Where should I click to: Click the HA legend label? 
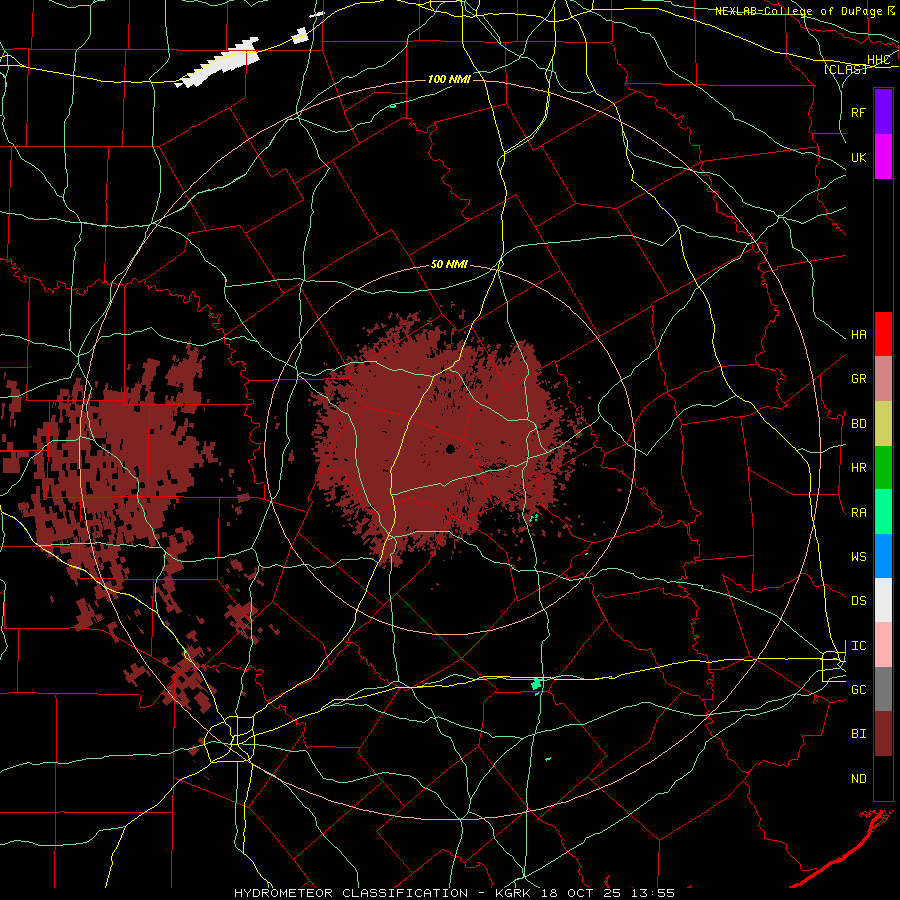coord(858,335)
